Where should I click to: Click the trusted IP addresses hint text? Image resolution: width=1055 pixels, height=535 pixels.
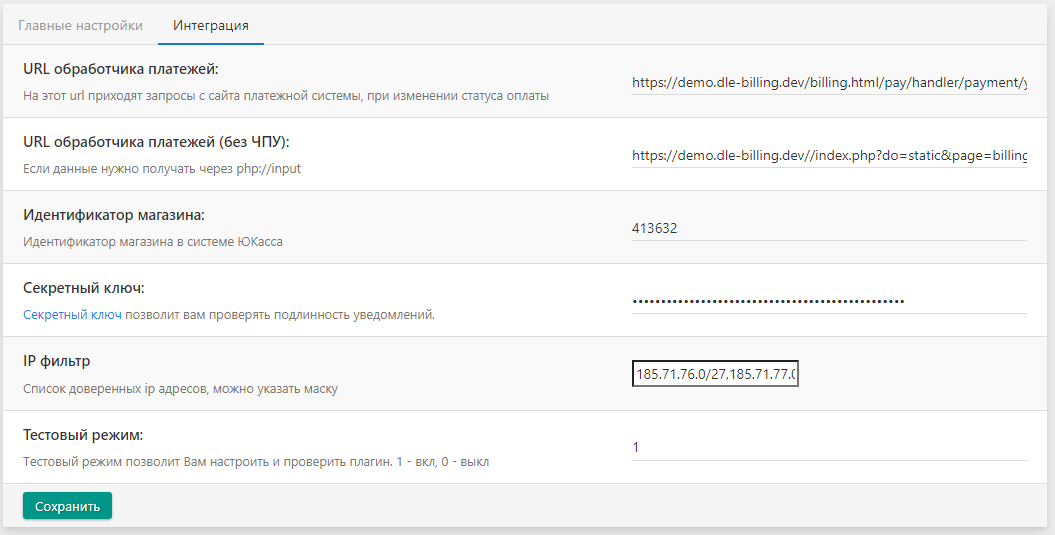pos(180,388)
